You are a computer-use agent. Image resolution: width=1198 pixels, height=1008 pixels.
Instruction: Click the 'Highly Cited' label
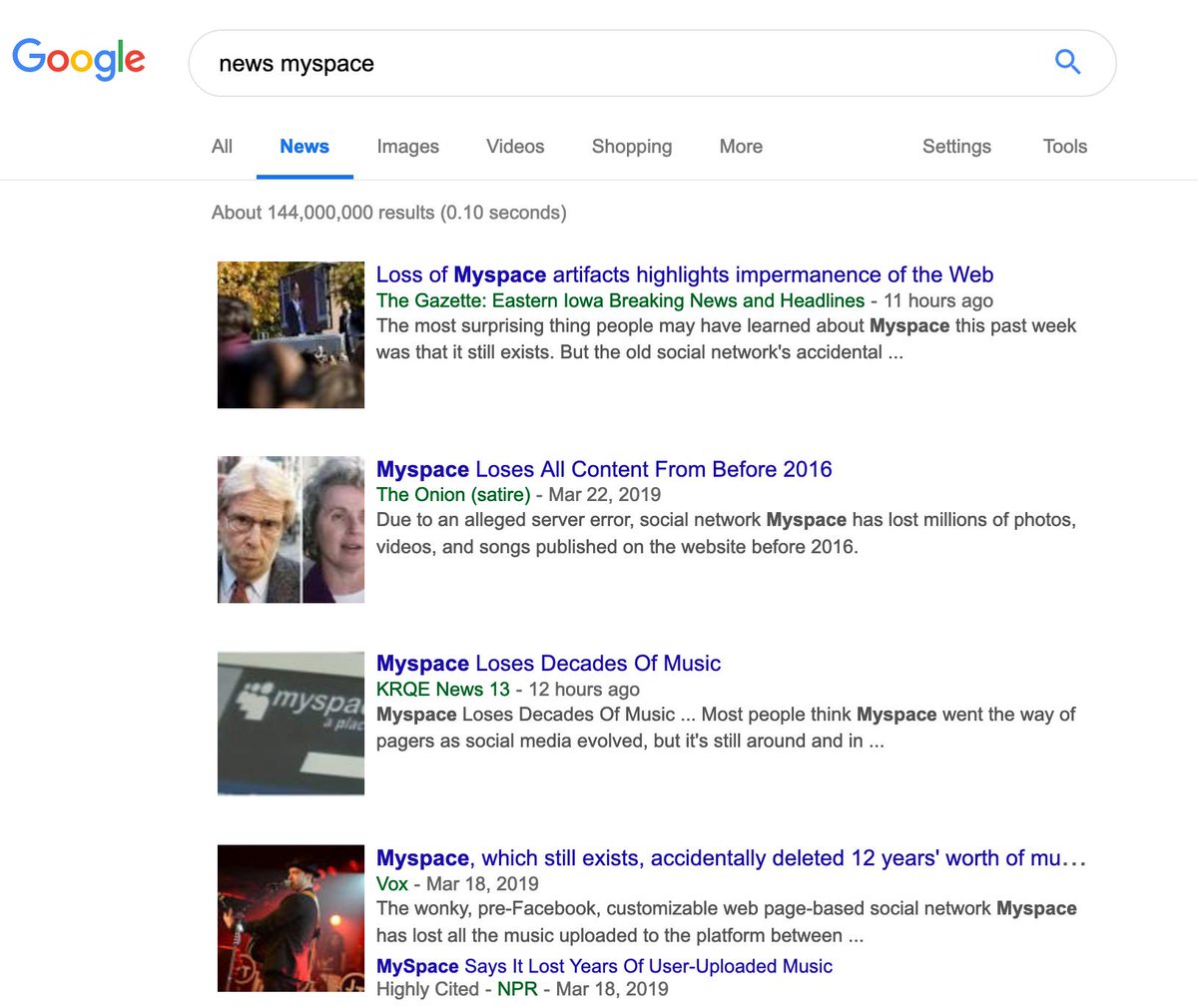click(427, 989)
